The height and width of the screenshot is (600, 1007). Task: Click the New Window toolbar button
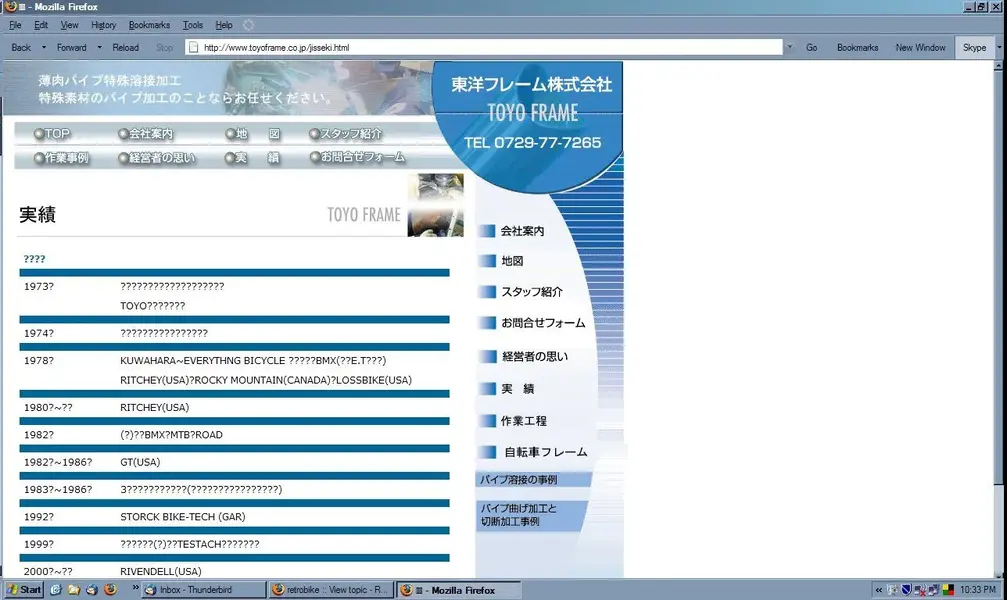(920, 48)
